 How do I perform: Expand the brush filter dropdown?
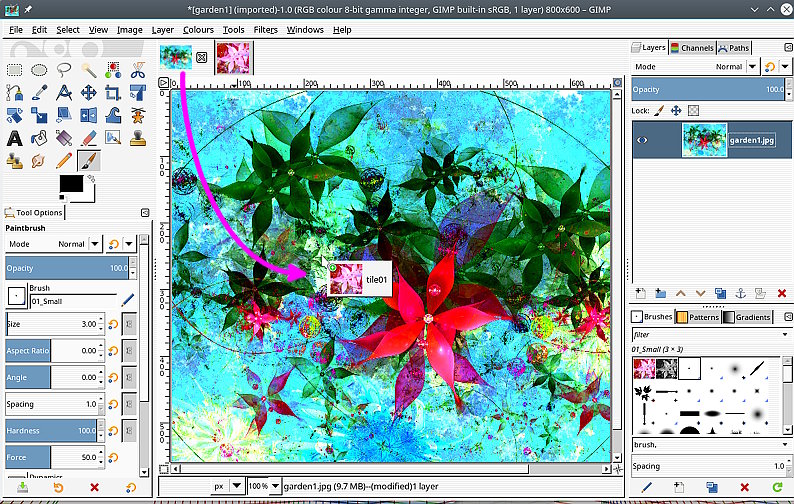(785, 334)
